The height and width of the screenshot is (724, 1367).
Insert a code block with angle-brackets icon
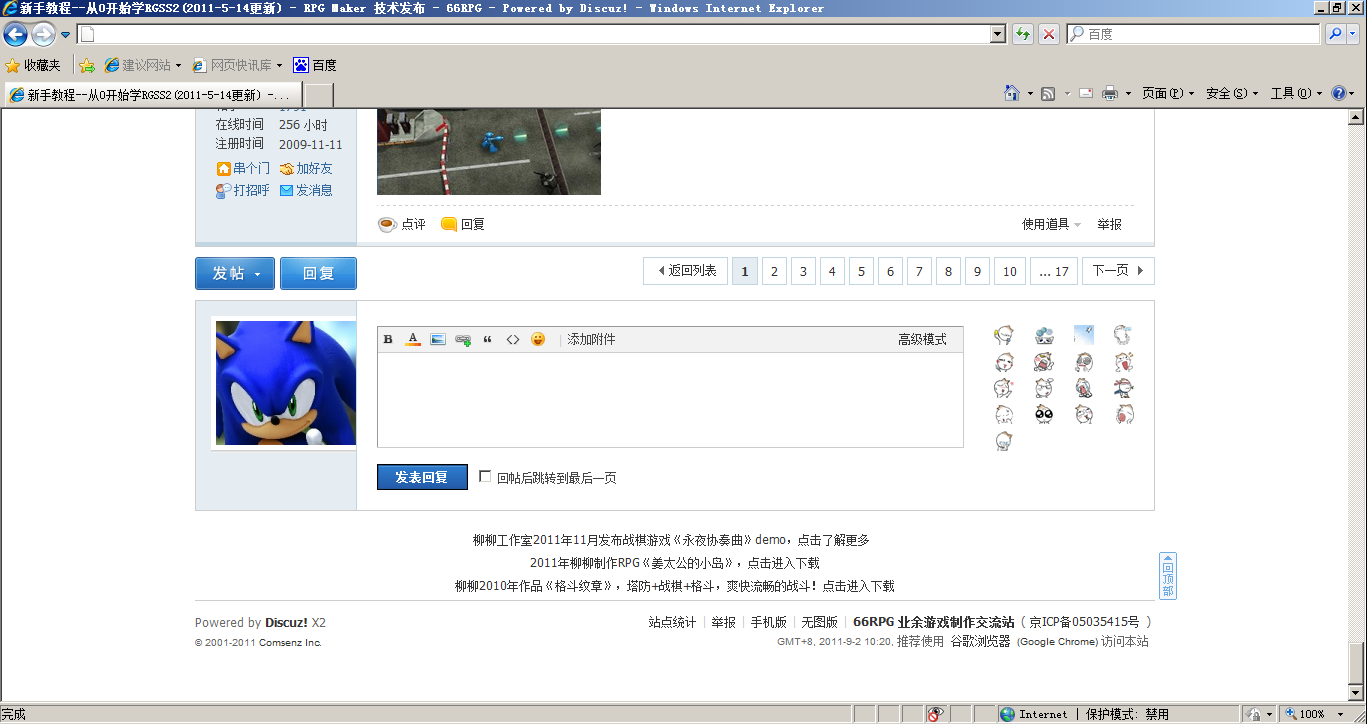(513, 340)
